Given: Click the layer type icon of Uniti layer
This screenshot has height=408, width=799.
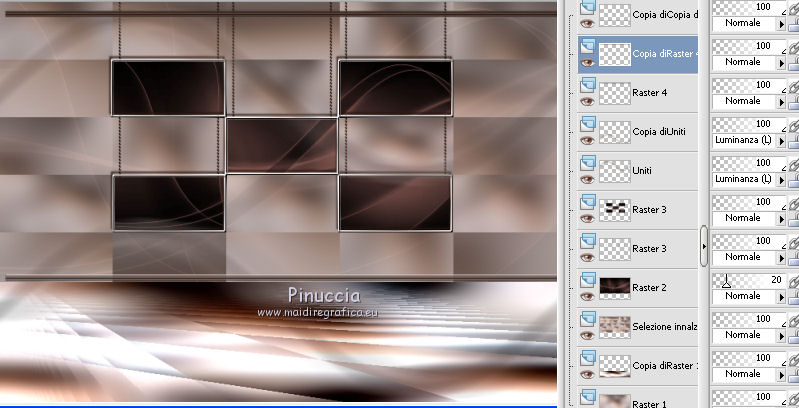Looking at the screenshot, I should [x=588, y=162].
